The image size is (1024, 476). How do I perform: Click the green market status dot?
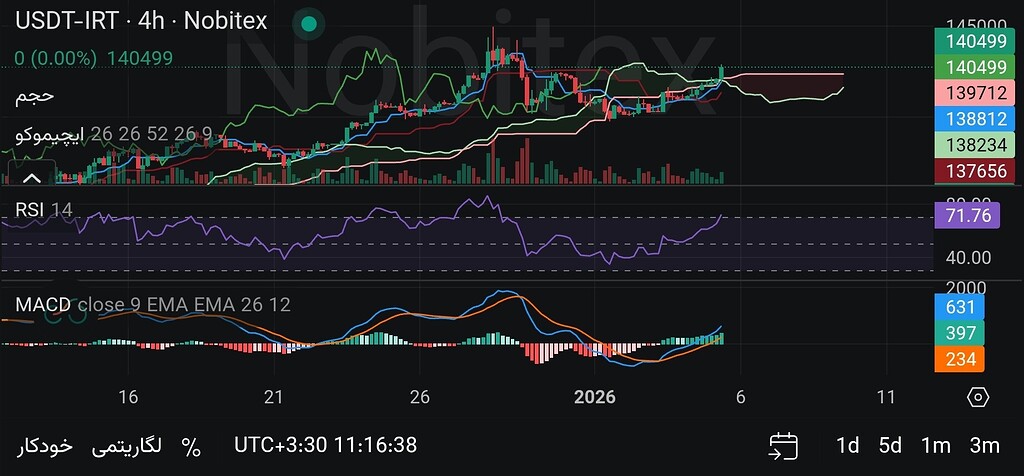309,24
